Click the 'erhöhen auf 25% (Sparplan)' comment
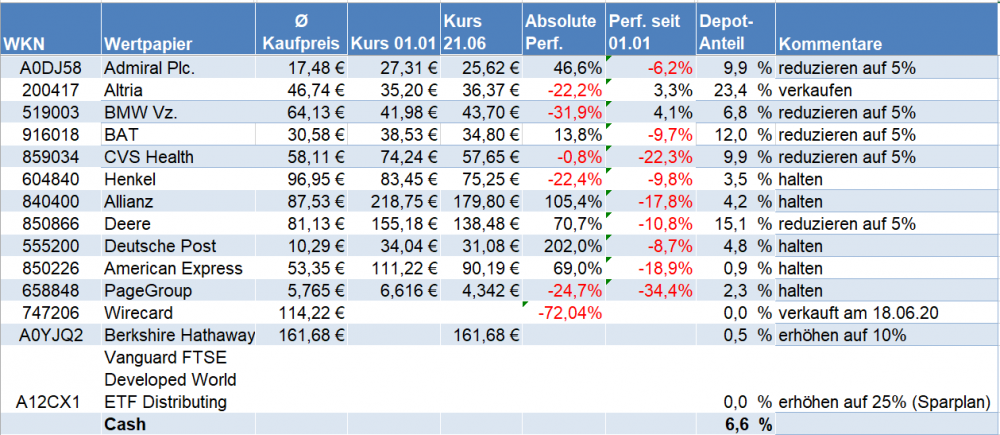The image size is (1000, 435). 884,402
